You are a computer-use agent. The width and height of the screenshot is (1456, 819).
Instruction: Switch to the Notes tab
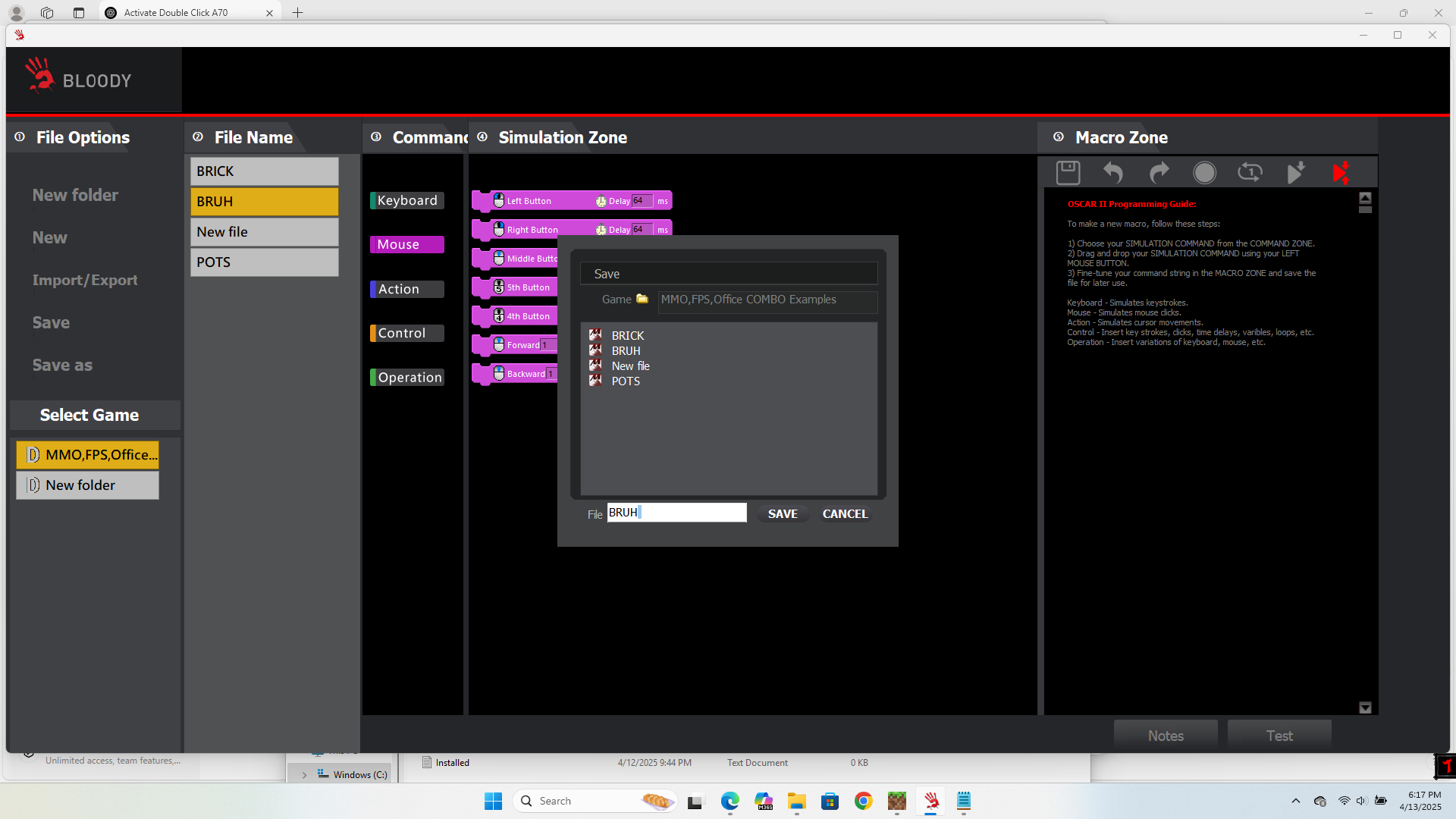1166,736
